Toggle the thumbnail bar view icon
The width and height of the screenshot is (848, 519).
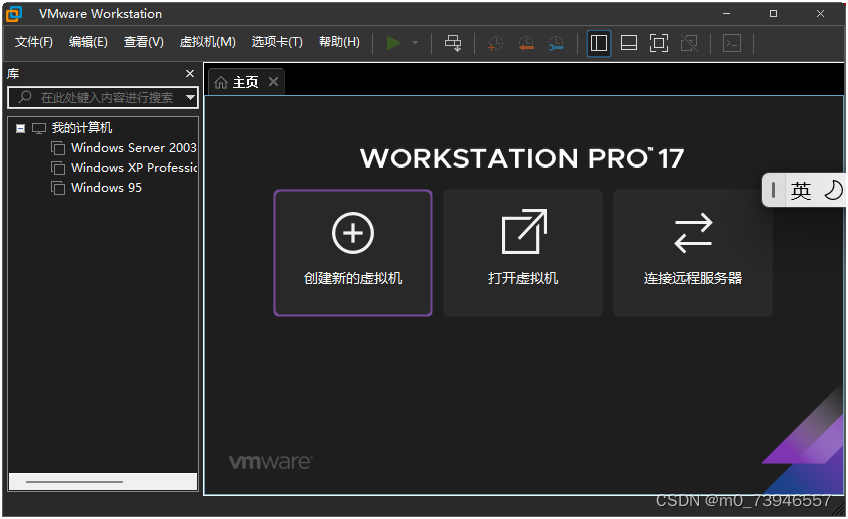pyautogui.click(x=628, y=43)
